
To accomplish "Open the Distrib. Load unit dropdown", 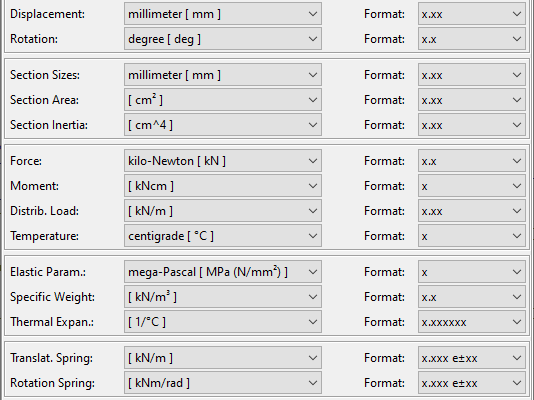I will click(x=223, y=211).
